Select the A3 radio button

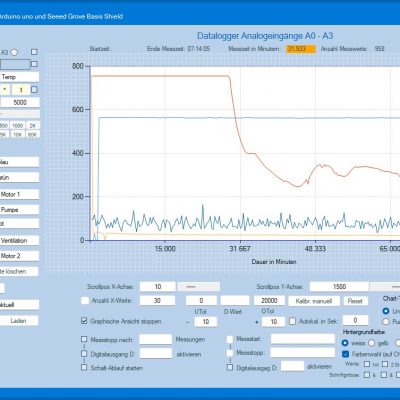[14, 52]
